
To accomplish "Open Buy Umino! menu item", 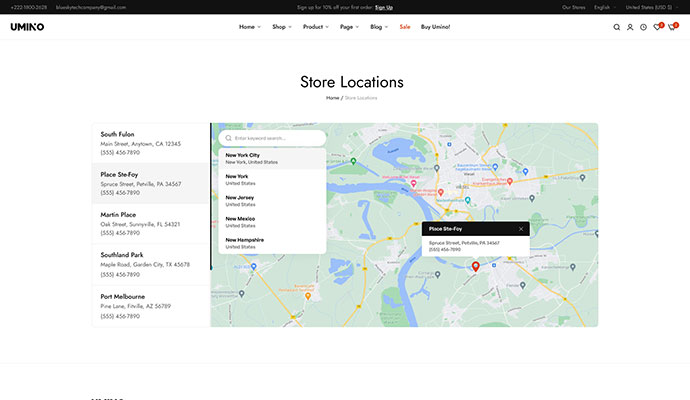I will [x=435, y=27].
